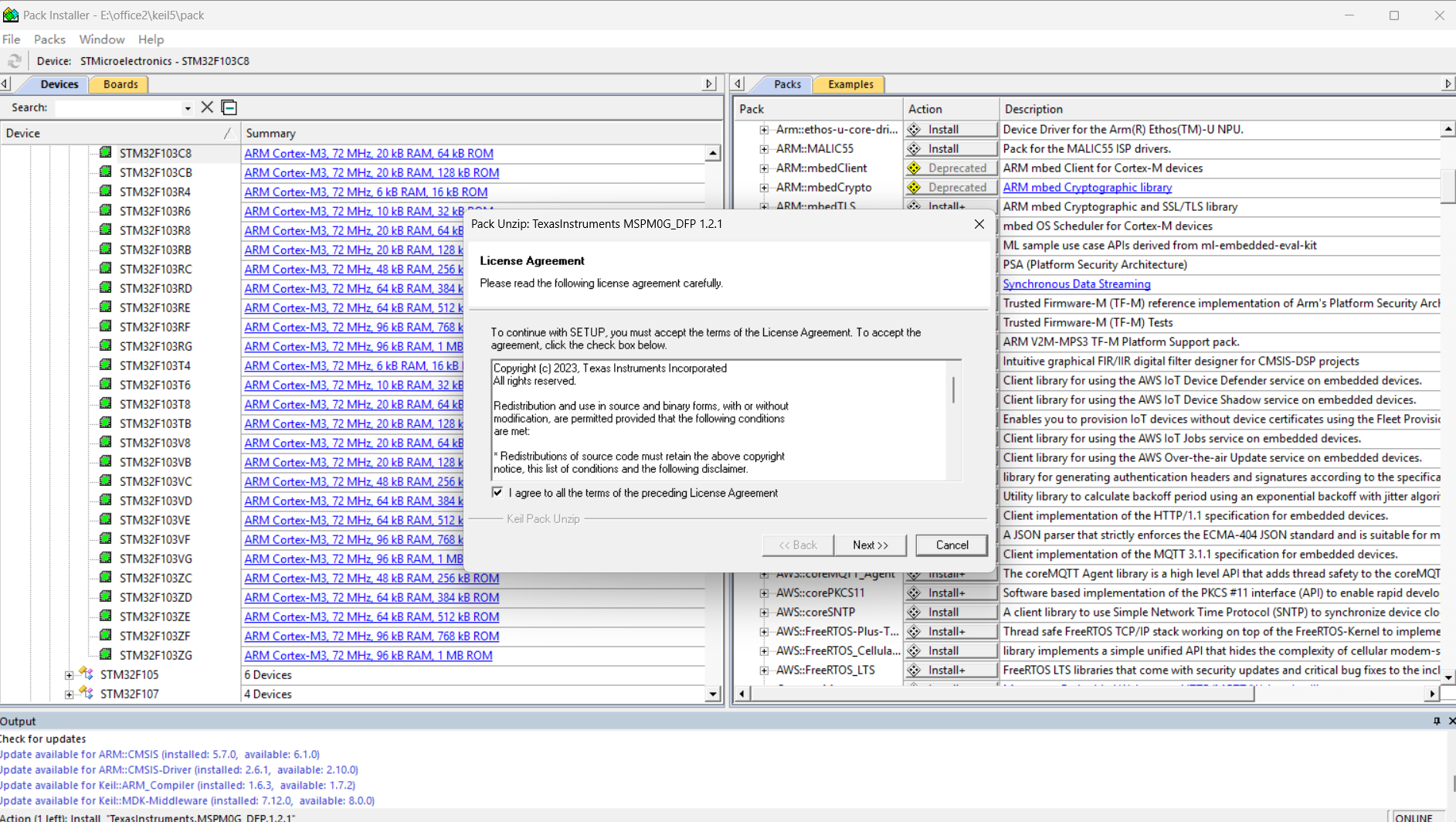The height and width of the screenshot is (822, 1456).
Task: Select the Packs tab
Action: [787, 84]
